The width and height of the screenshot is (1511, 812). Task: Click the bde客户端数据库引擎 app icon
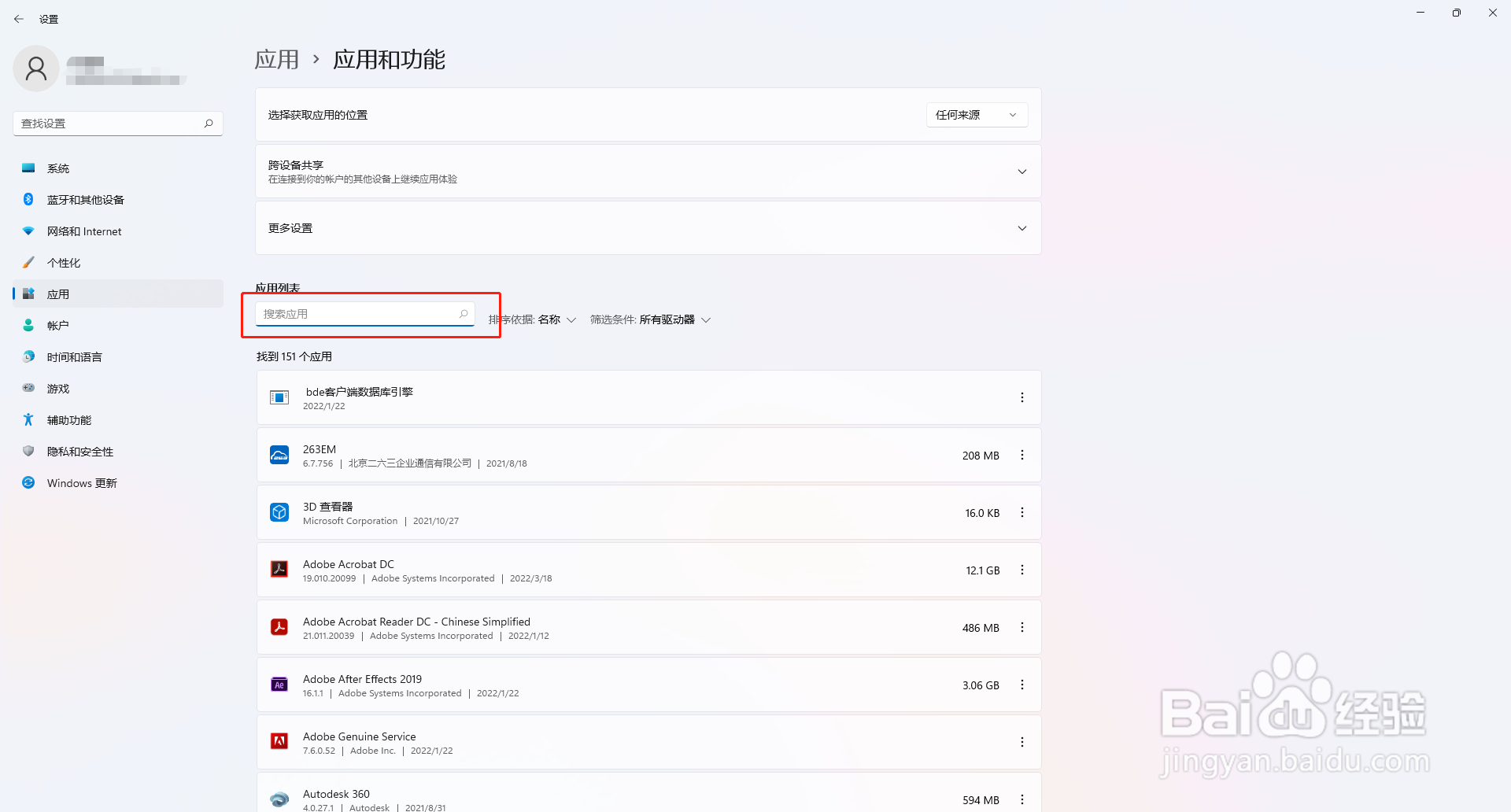click(x=279, y=397)
